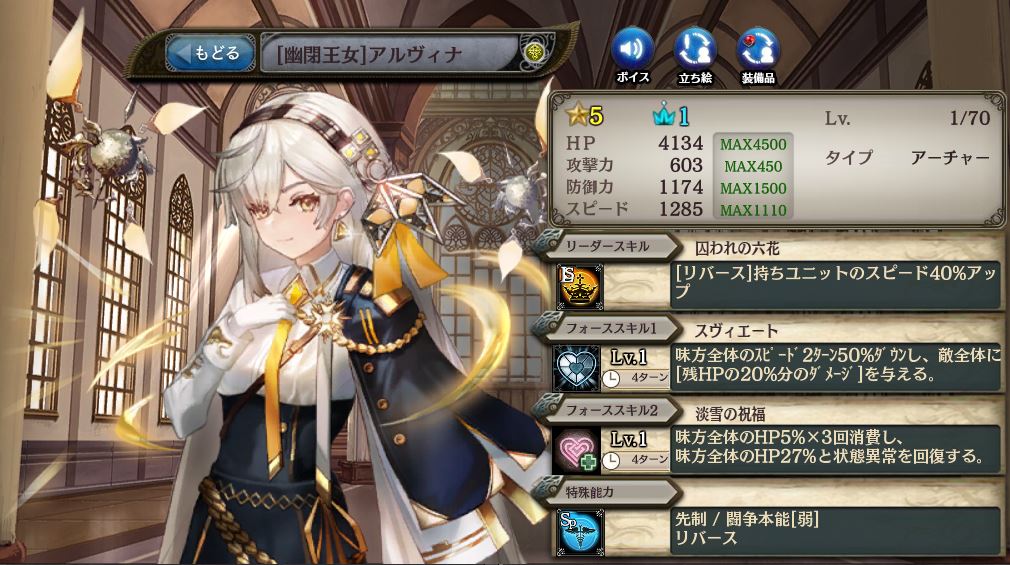Click the green emblem beside character name
The height and width of the screenshot is (565, 1010).
534,52
